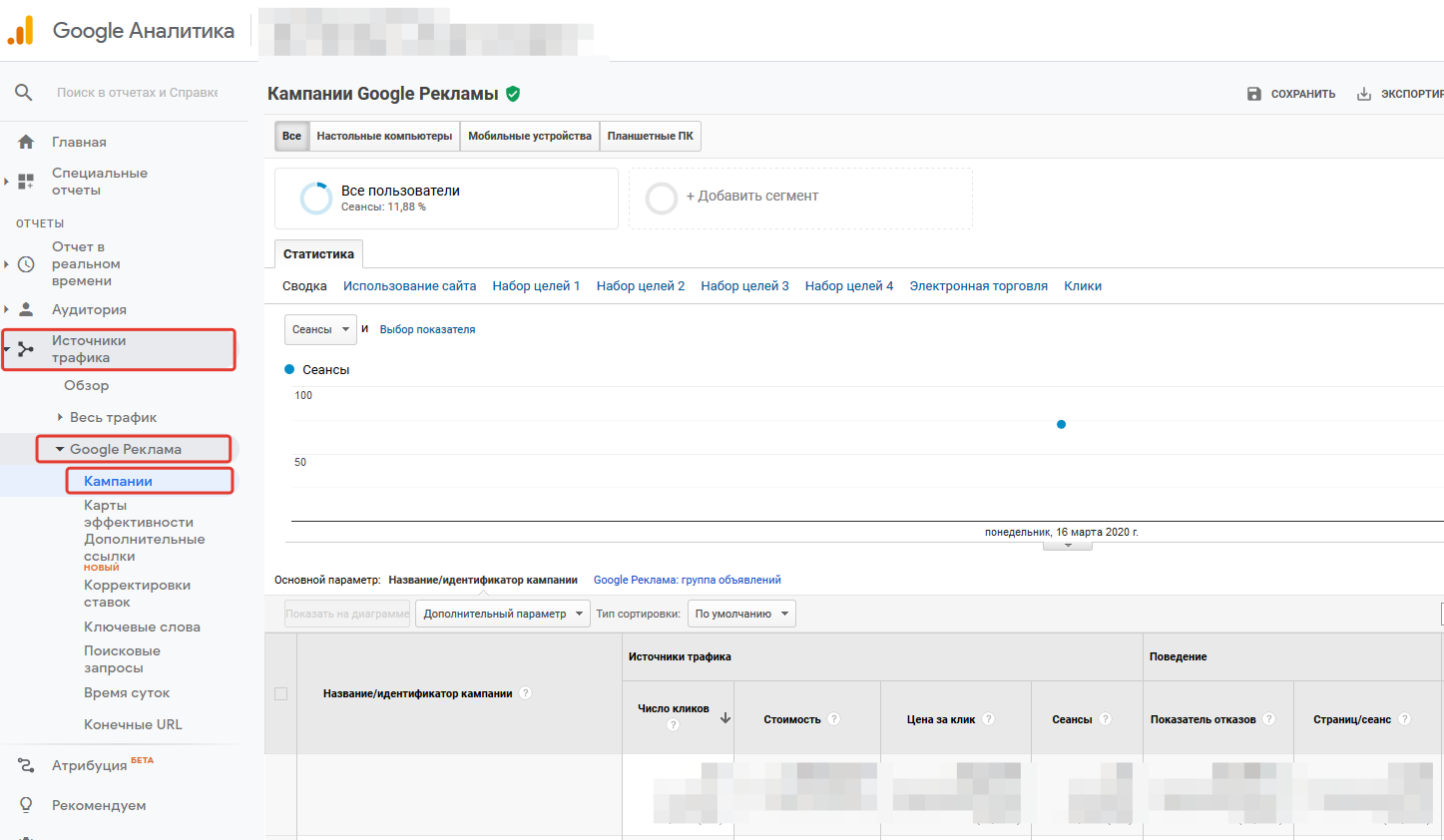
Task: Click the search magnifier icon
Action: click(x=24, y=93)
